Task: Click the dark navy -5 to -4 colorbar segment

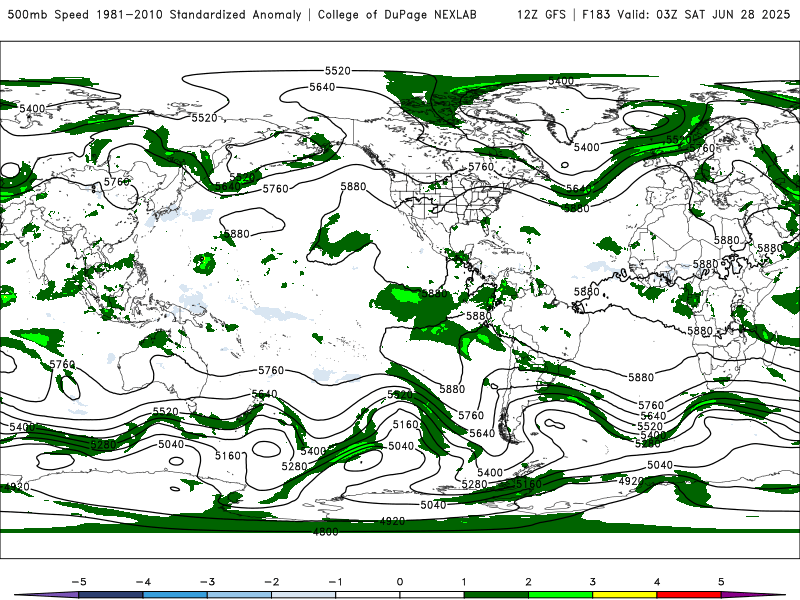Action: (111, 595)
